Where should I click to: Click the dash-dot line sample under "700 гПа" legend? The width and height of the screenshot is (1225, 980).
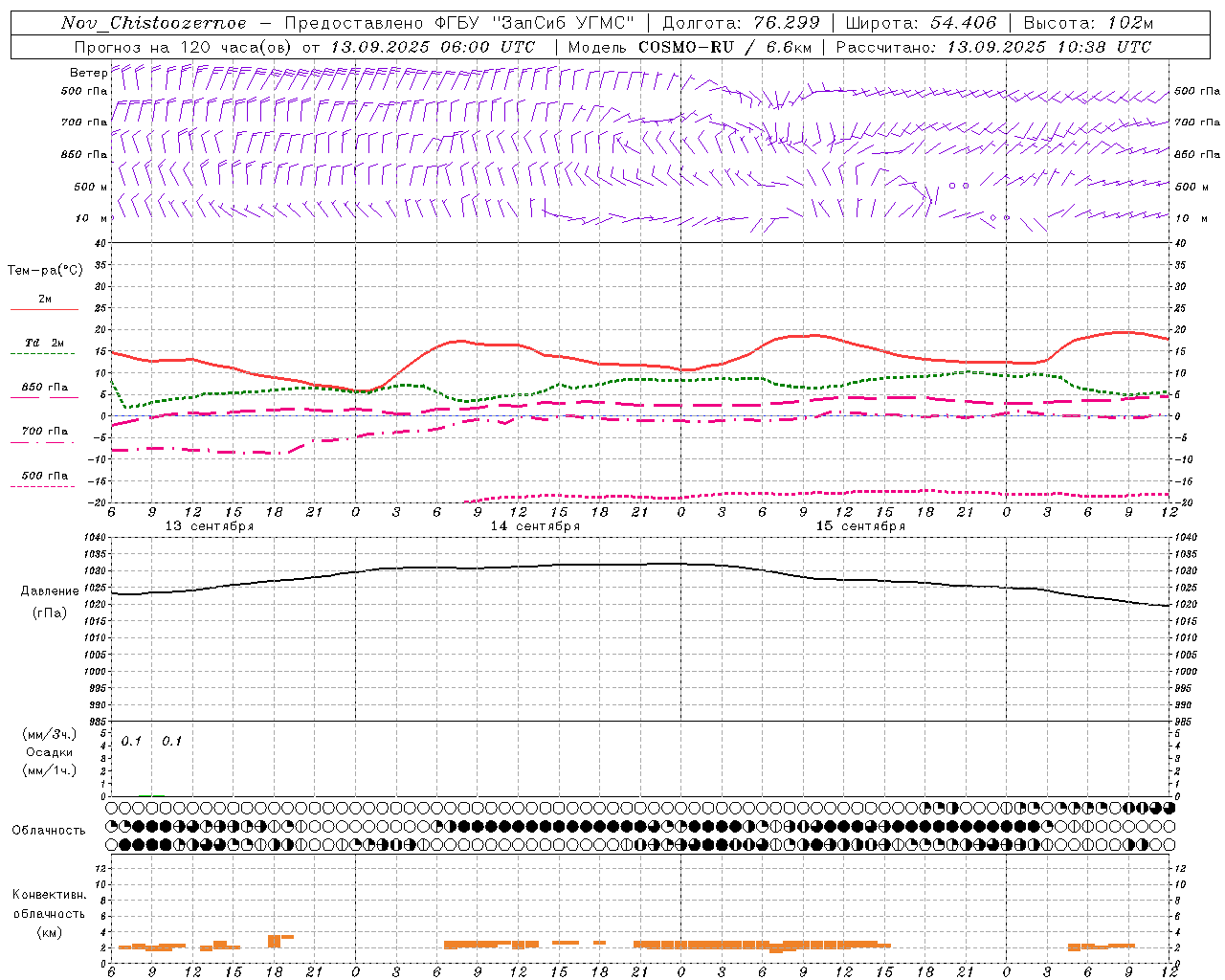[42, 441]
